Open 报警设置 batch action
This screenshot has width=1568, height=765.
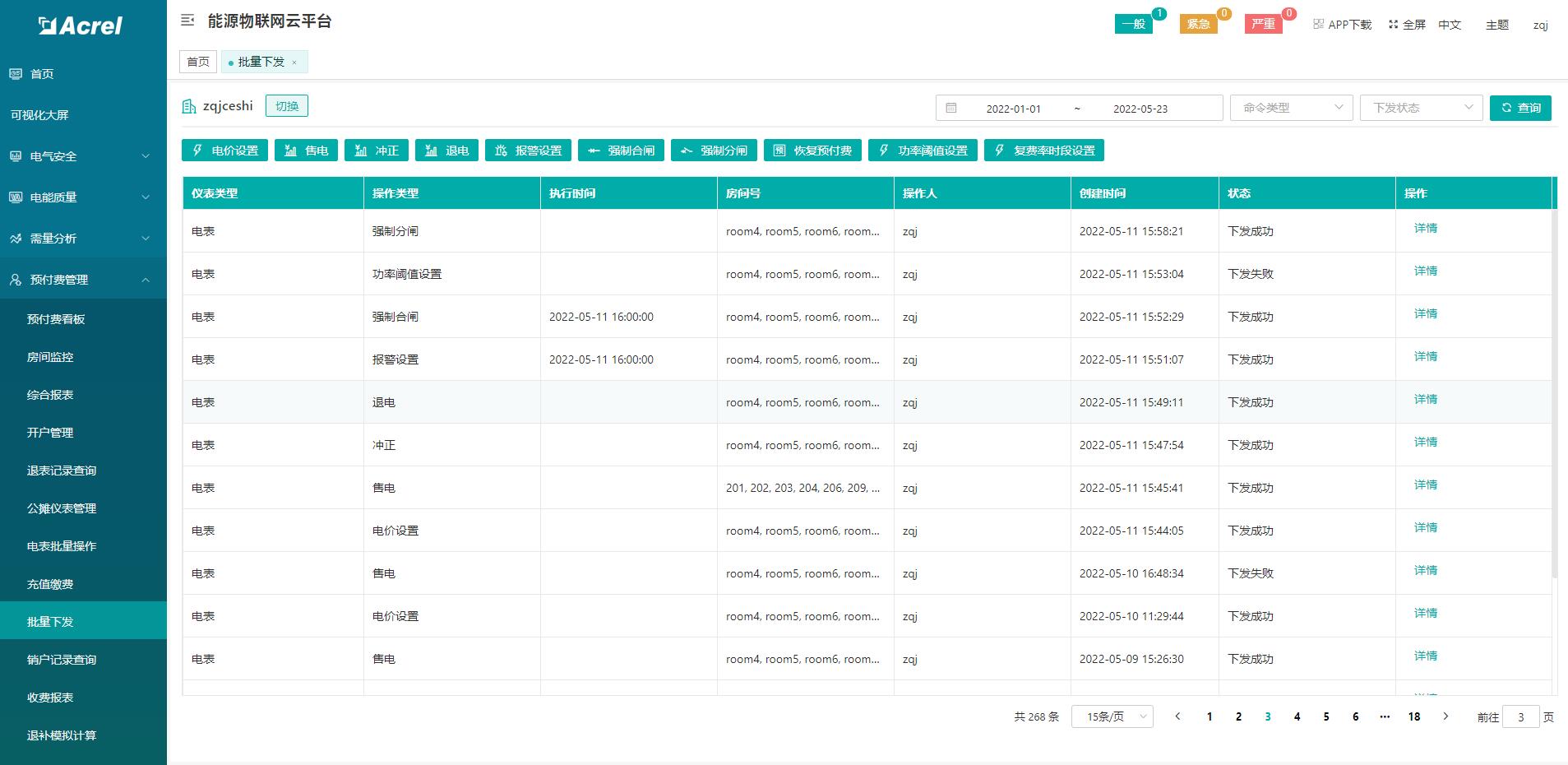tap(528, 151)
